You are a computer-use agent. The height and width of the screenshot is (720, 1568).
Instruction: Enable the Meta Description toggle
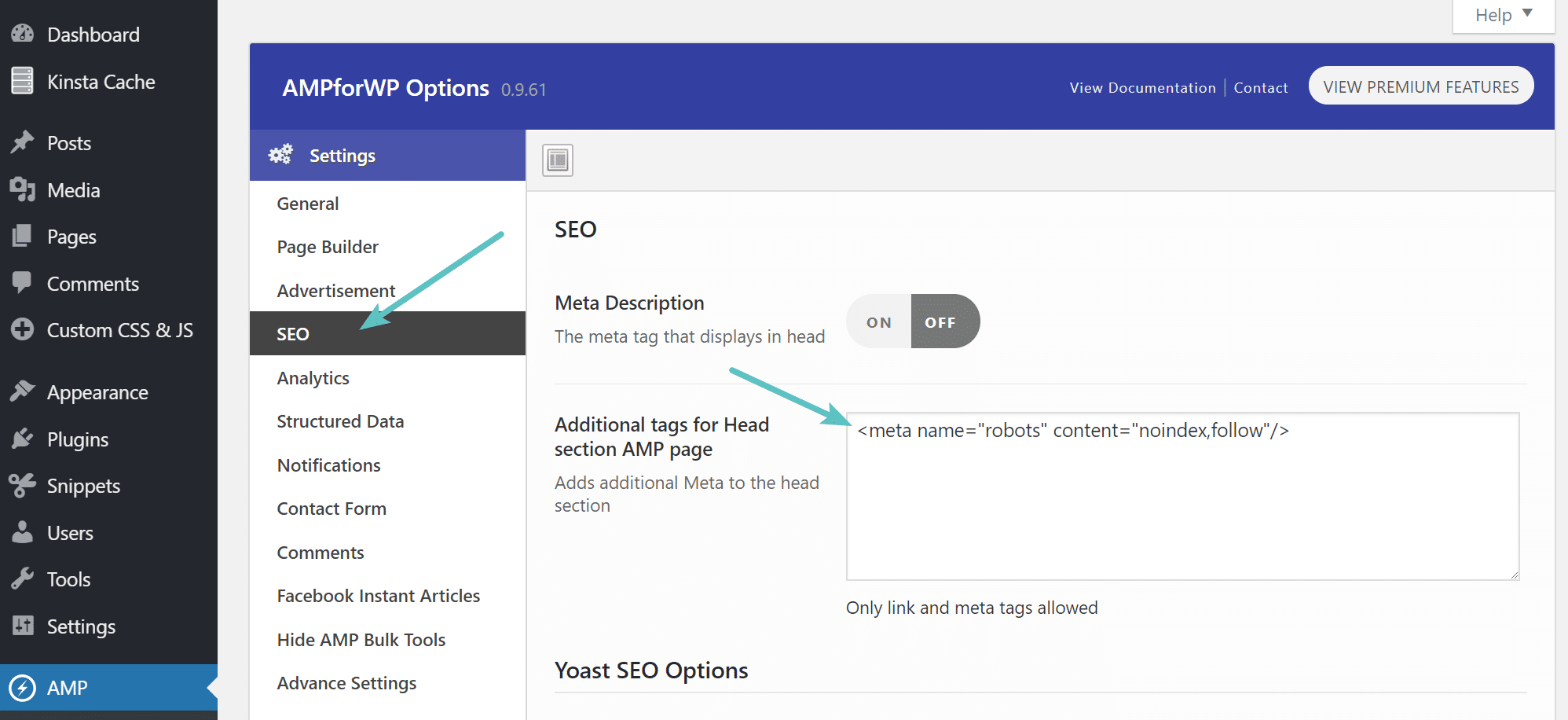[877, 321]
